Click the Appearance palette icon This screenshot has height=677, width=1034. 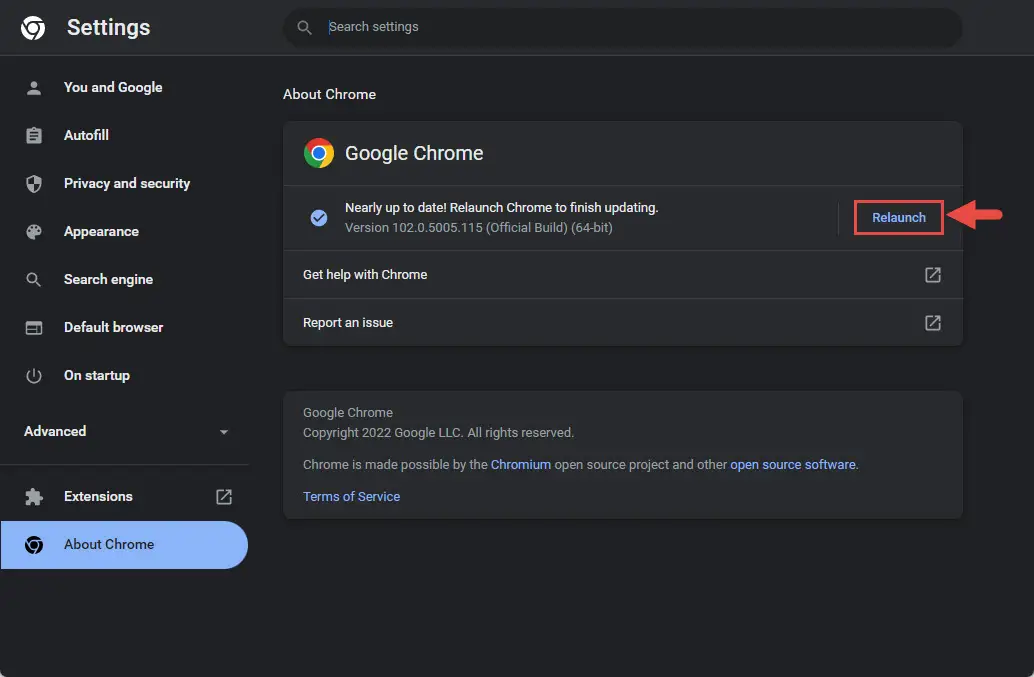tap(34, 231)
